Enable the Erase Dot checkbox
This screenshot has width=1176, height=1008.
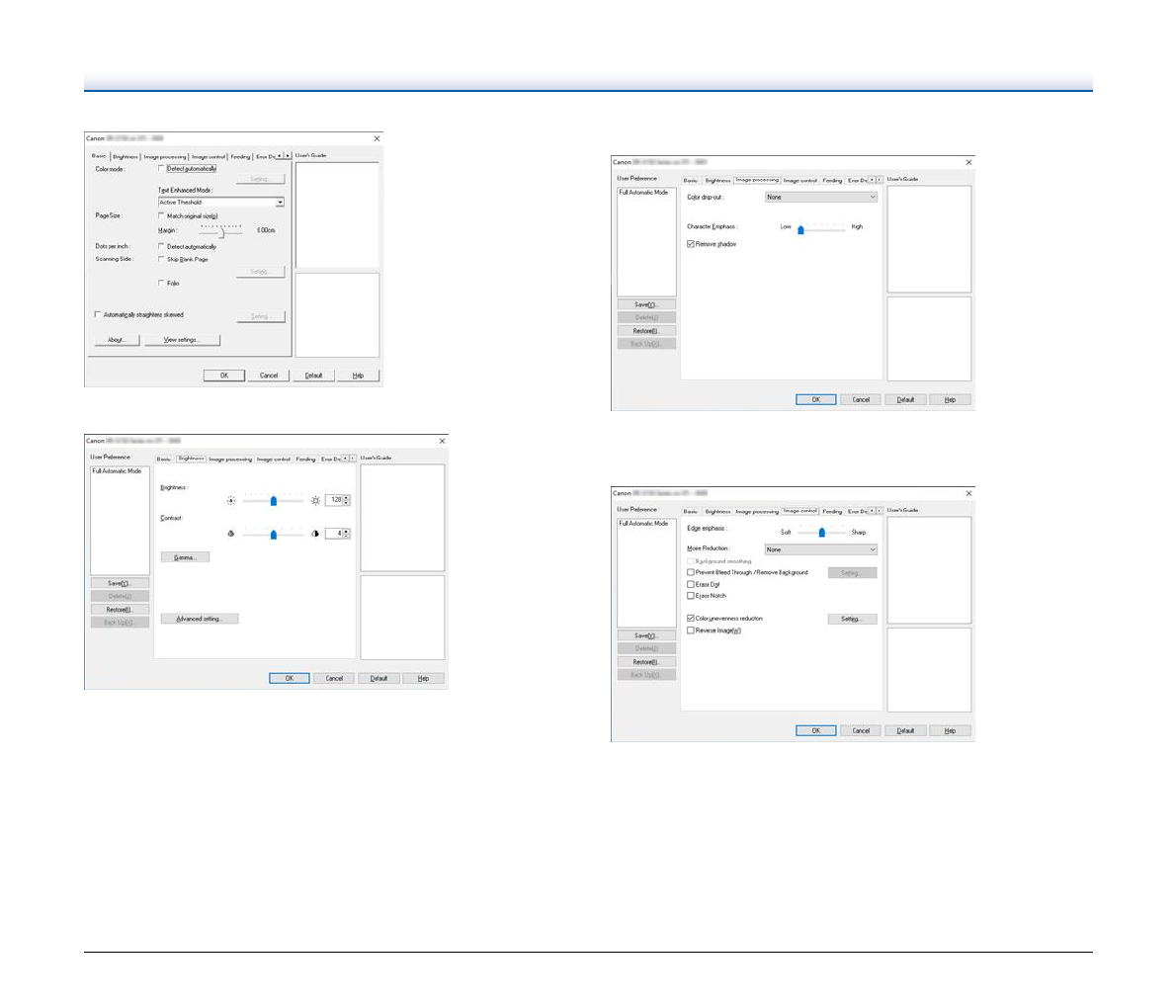point(691,585)
